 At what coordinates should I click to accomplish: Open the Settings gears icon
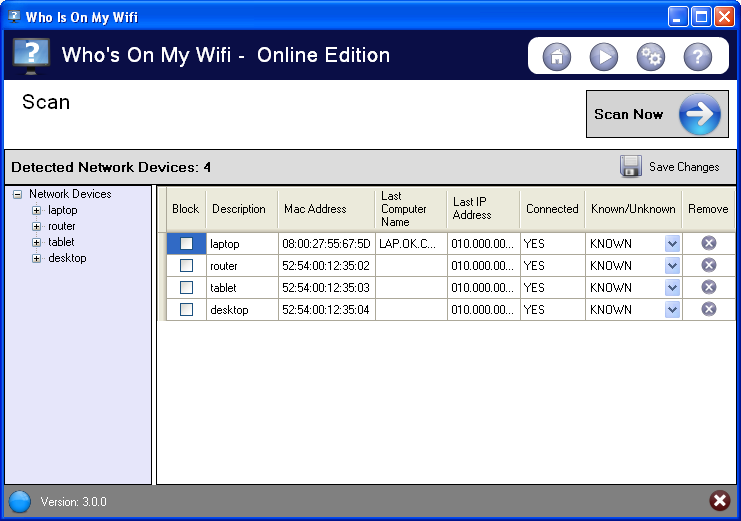click(x=651, y=56)
